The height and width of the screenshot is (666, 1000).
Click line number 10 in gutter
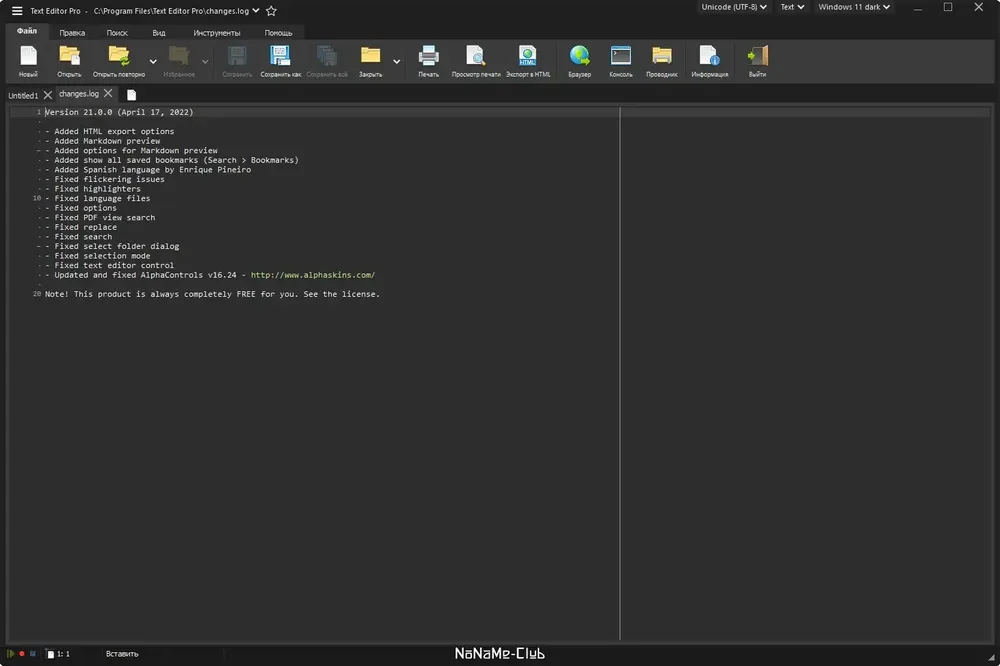[x=36, y=198]
